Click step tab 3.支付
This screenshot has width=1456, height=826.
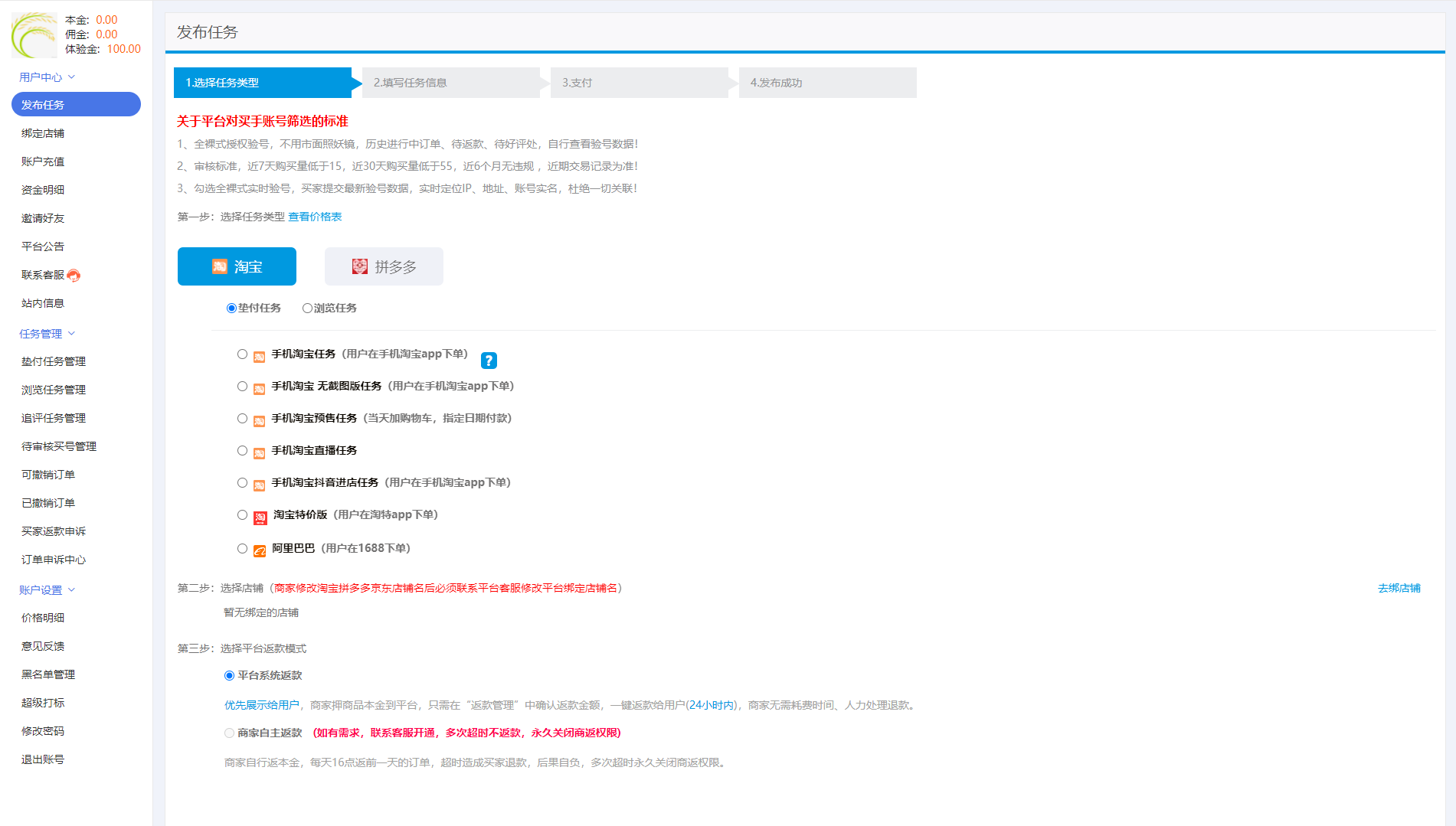[640, 83]
